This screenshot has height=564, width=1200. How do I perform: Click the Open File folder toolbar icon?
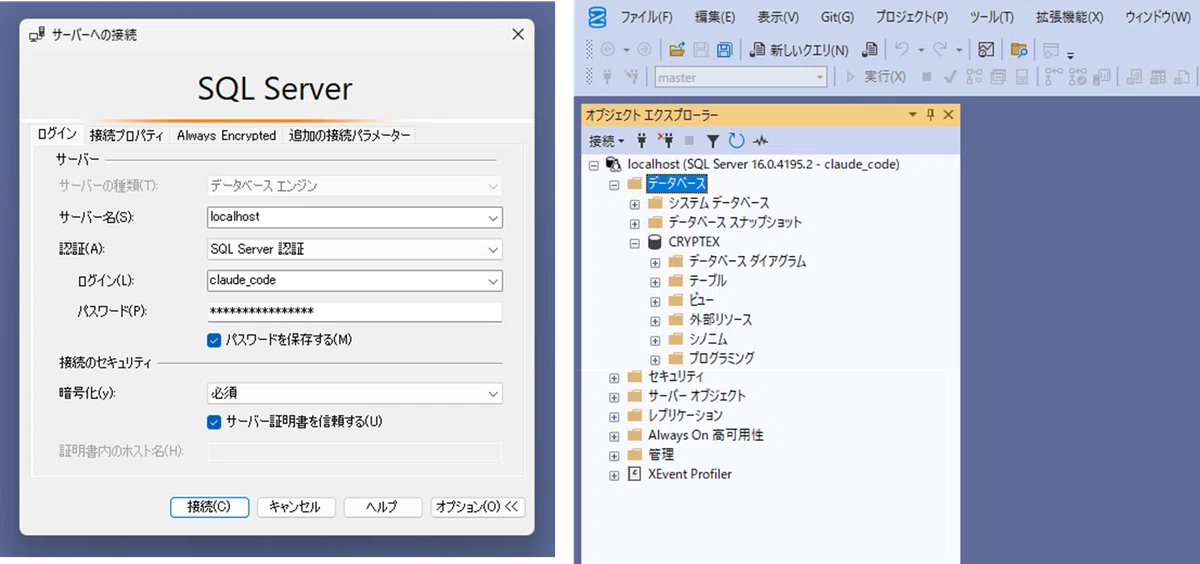point(677,49)
